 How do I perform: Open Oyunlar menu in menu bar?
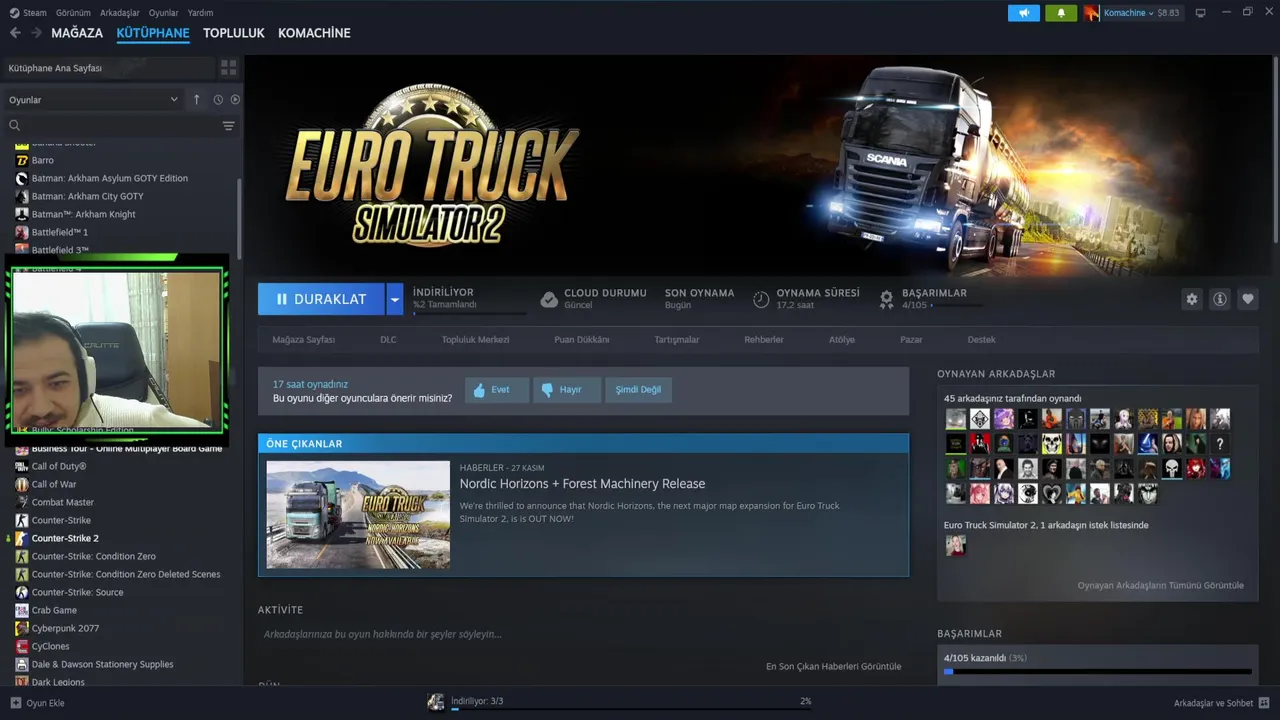point(164,13)
